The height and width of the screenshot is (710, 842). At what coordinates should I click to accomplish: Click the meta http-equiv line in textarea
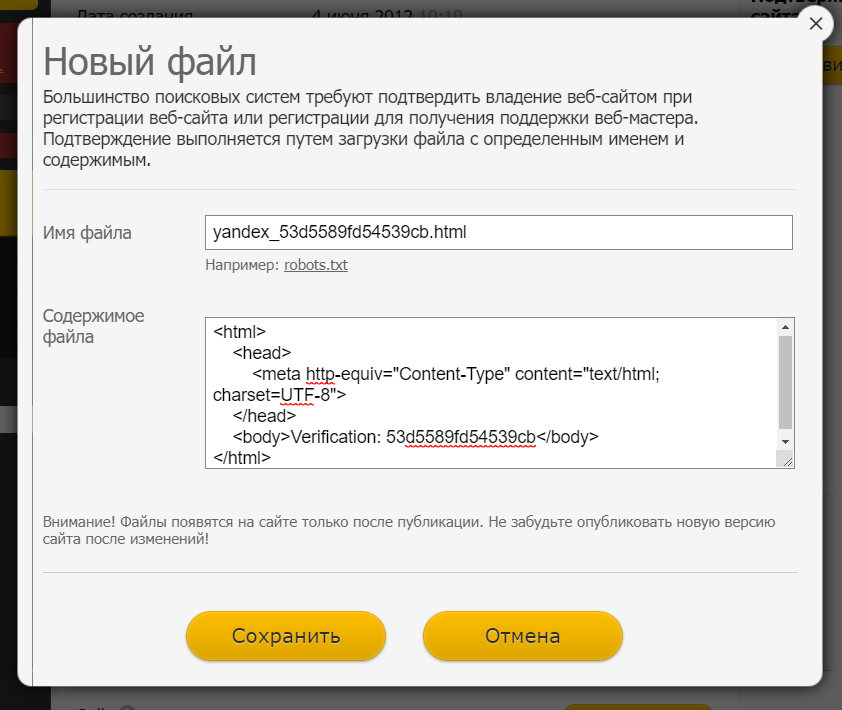tap(436, 384)
